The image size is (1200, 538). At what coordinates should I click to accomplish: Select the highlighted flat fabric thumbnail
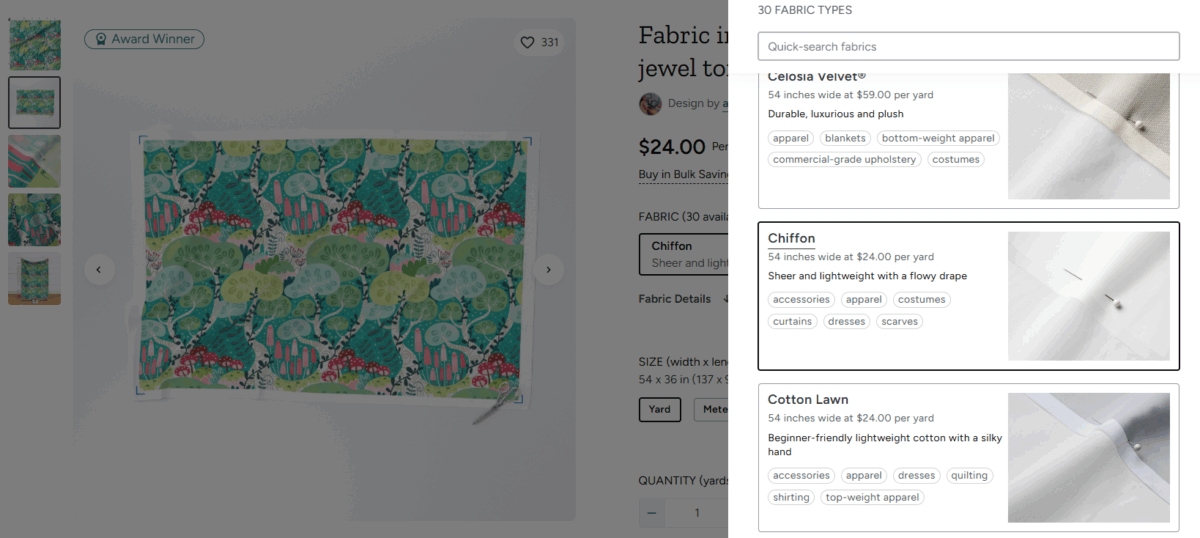click(x=35, y=102)
